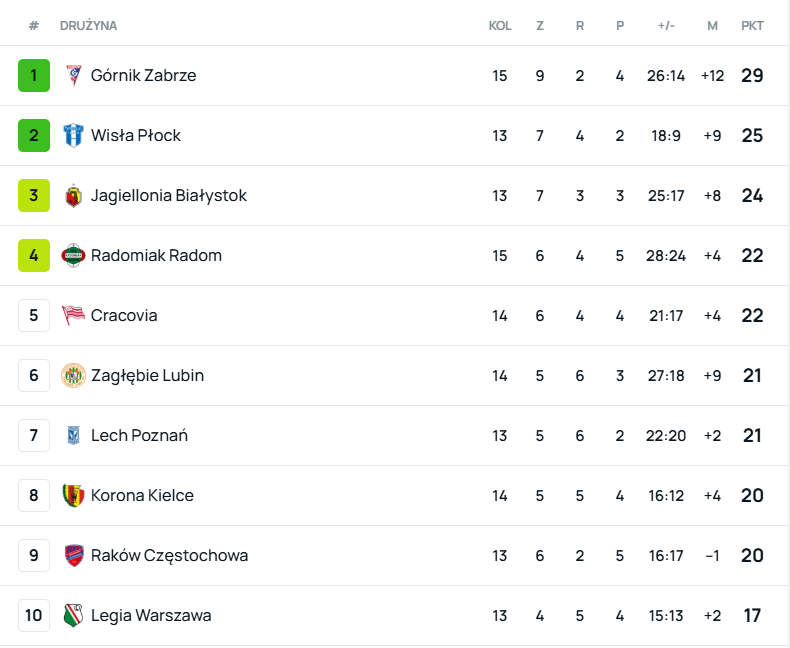The image size is (790, 648).
Task: Click the Korona Kielce club crest
Action: tap(74, 495)
